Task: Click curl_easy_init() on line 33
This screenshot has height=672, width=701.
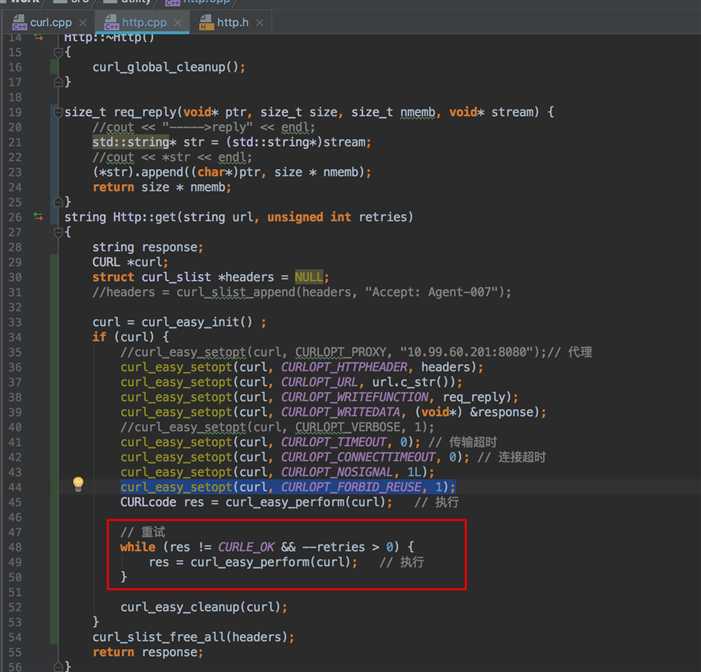Action: (x=197, y=322)
